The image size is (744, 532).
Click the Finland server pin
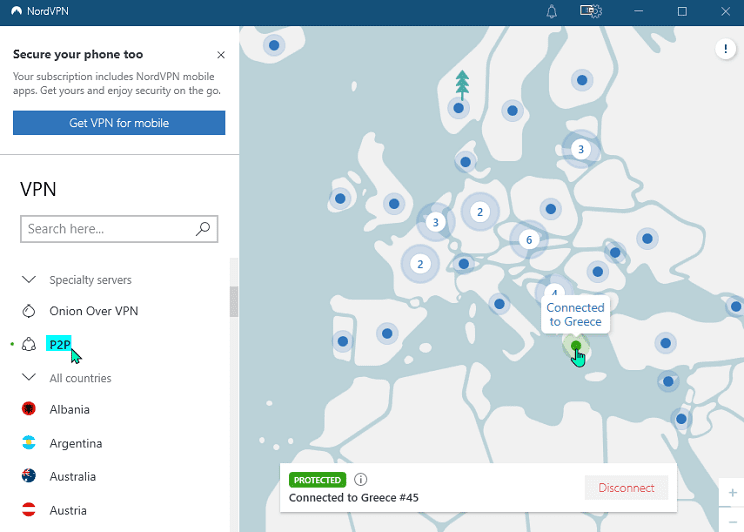(582, 80)
